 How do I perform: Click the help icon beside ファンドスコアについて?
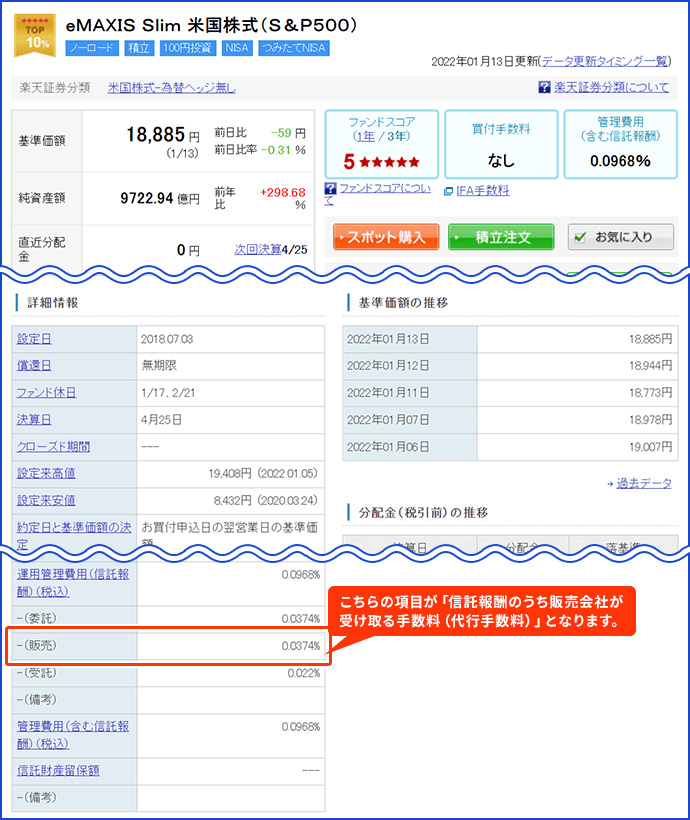330,188
